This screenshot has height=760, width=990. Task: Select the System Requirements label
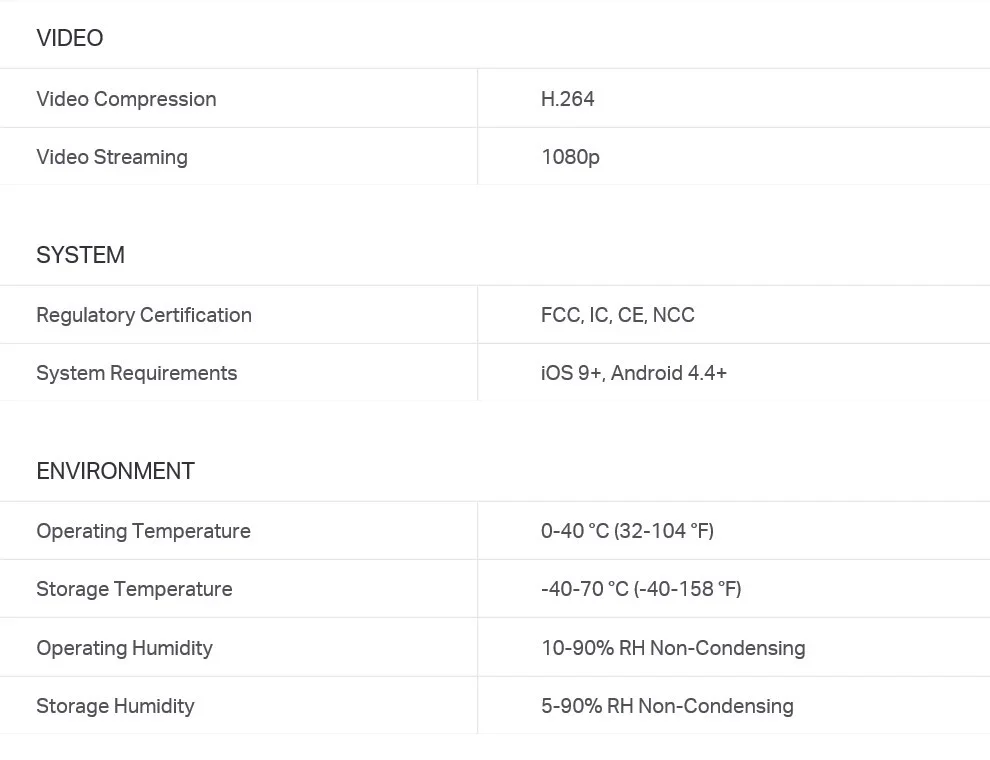(x=136, y=373)
